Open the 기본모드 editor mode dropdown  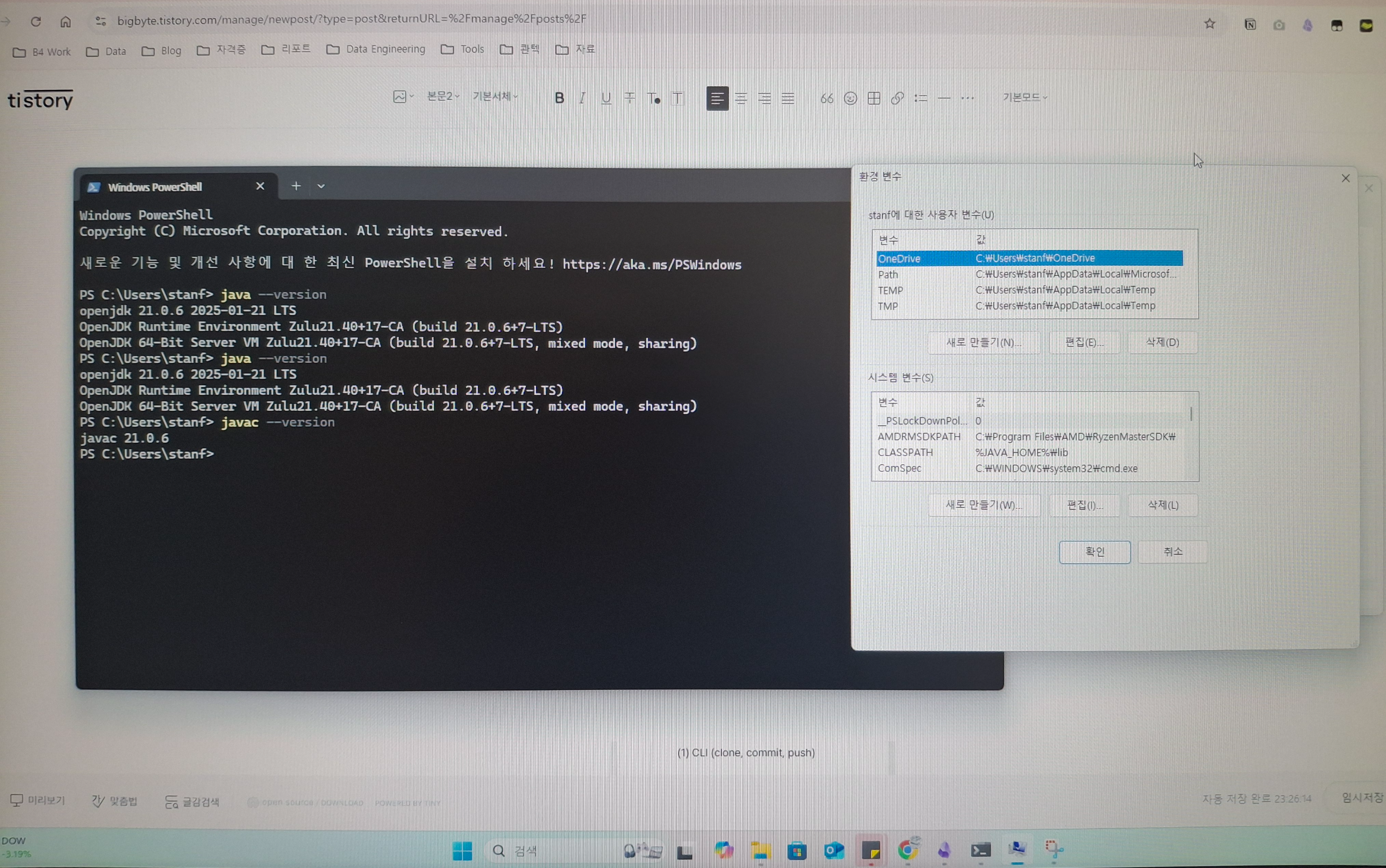click(x=1025, y=98)
